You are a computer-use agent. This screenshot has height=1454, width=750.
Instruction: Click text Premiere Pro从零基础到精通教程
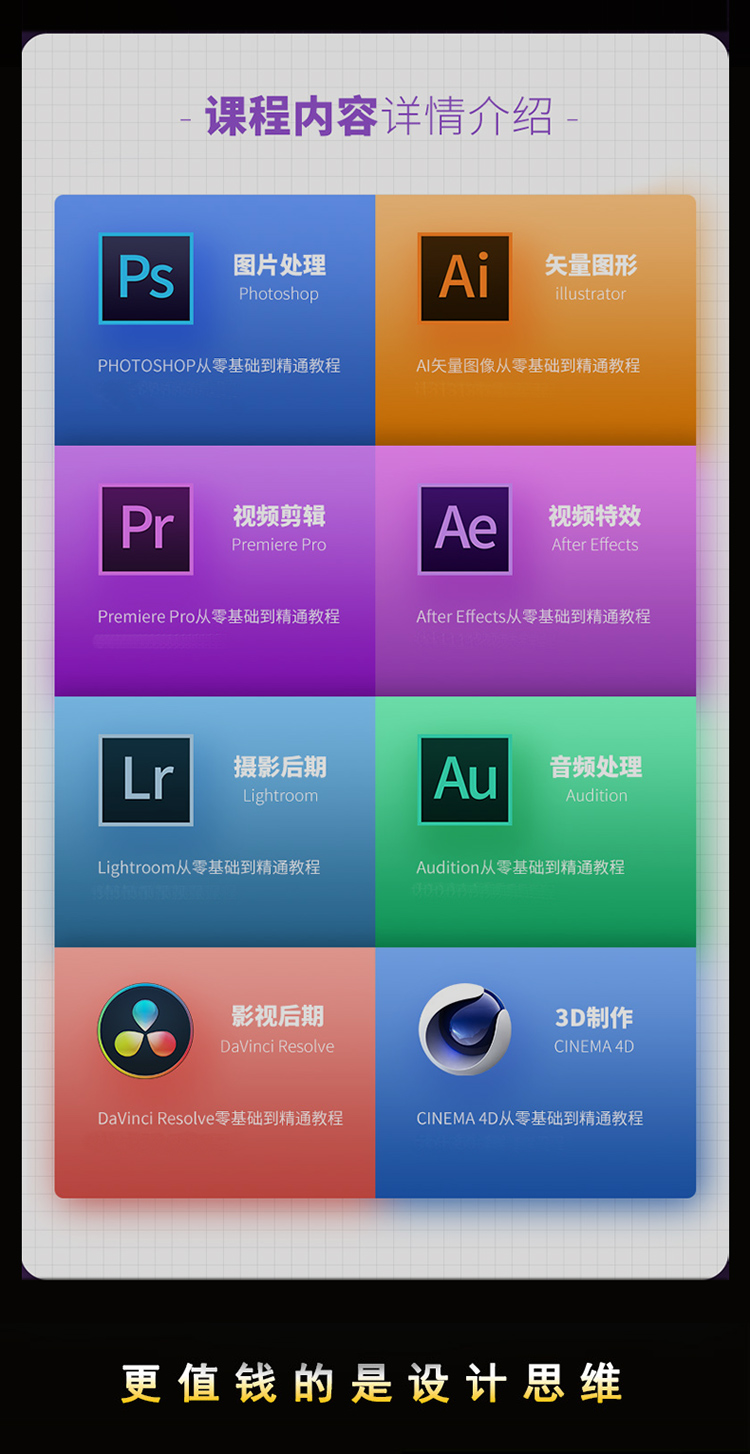coord(219,617)
